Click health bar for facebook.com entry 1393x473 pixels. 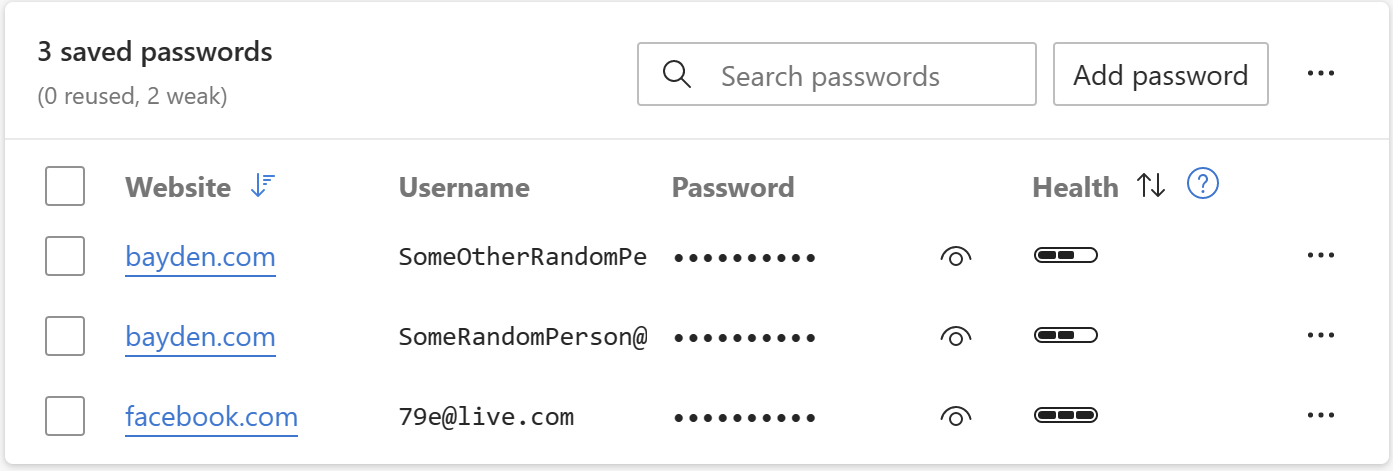pyautogui.click(x=1065, y=414)
